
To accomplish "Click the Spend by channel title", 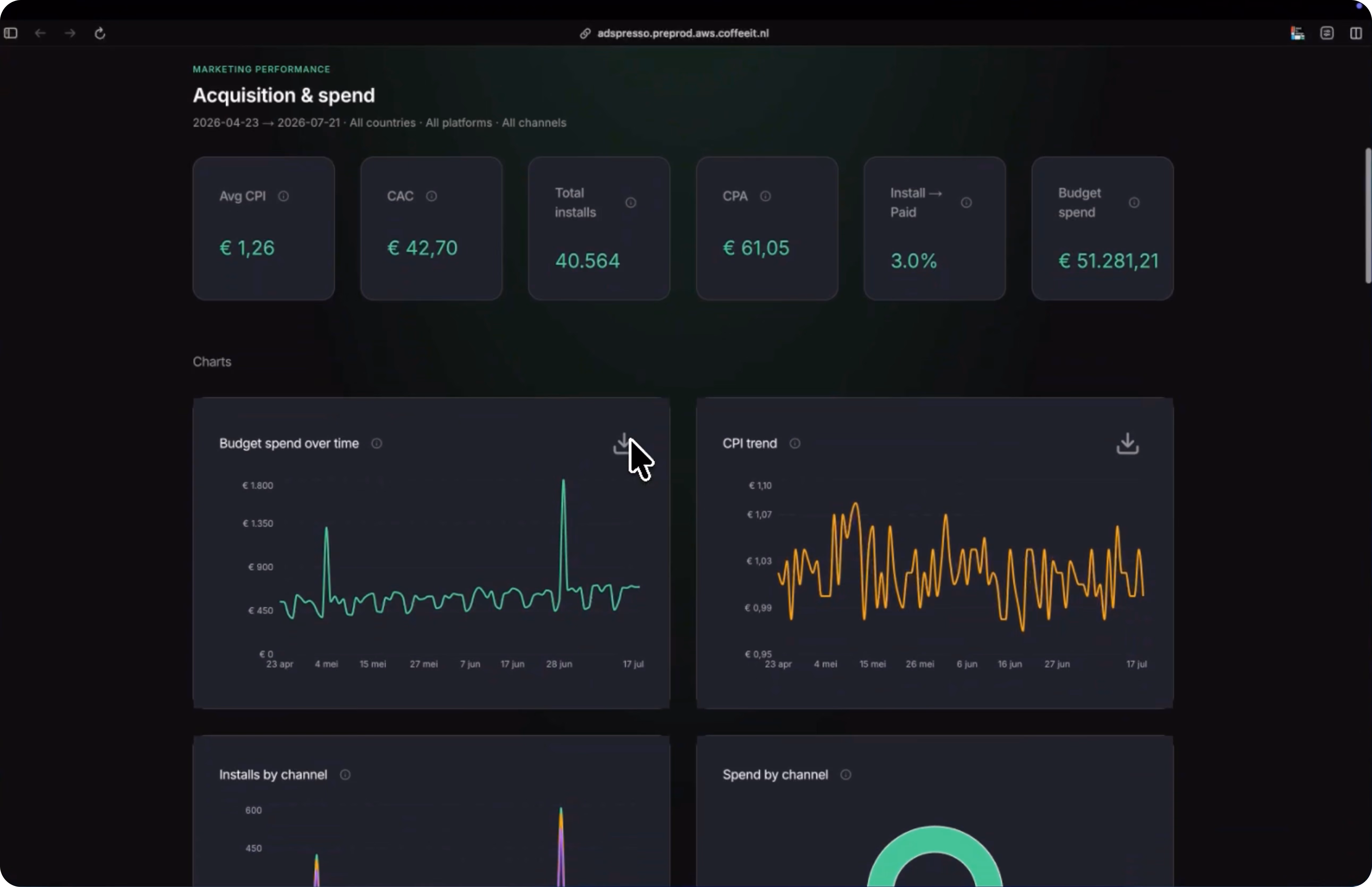I will click(x=775, y=775).
